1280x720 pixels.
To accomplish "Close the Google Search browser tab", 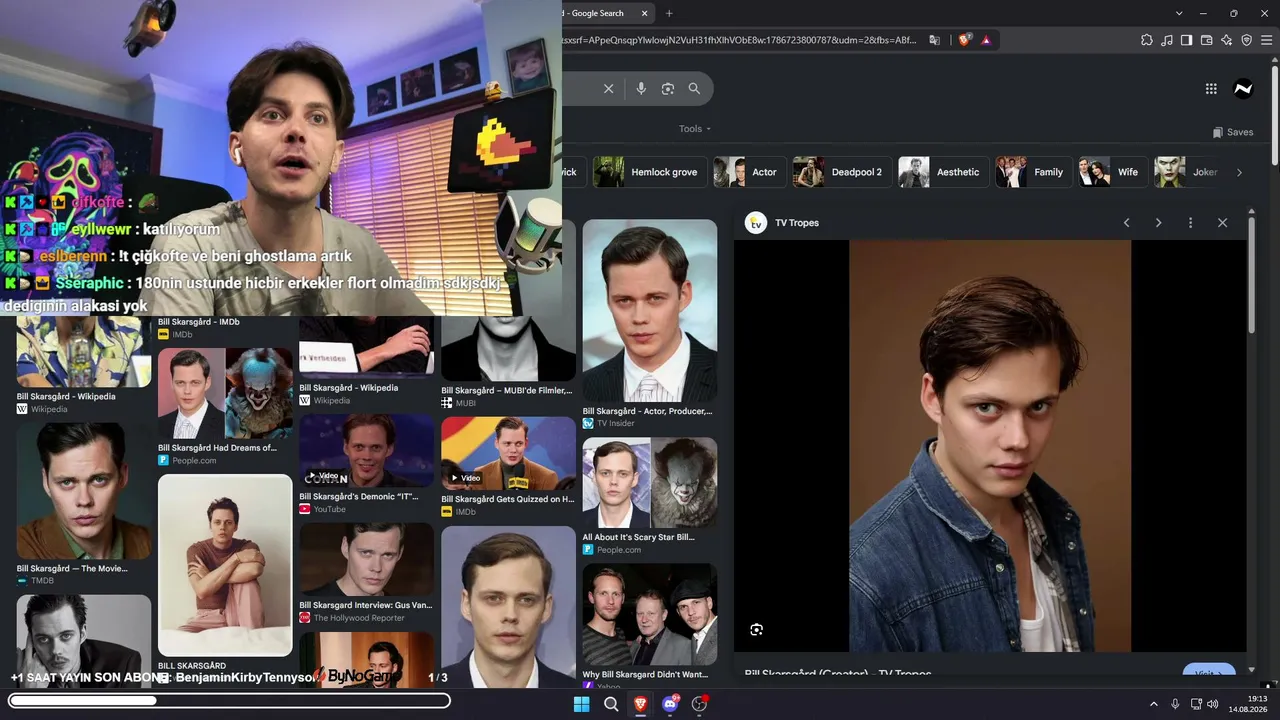I will [x=644, y=13].
